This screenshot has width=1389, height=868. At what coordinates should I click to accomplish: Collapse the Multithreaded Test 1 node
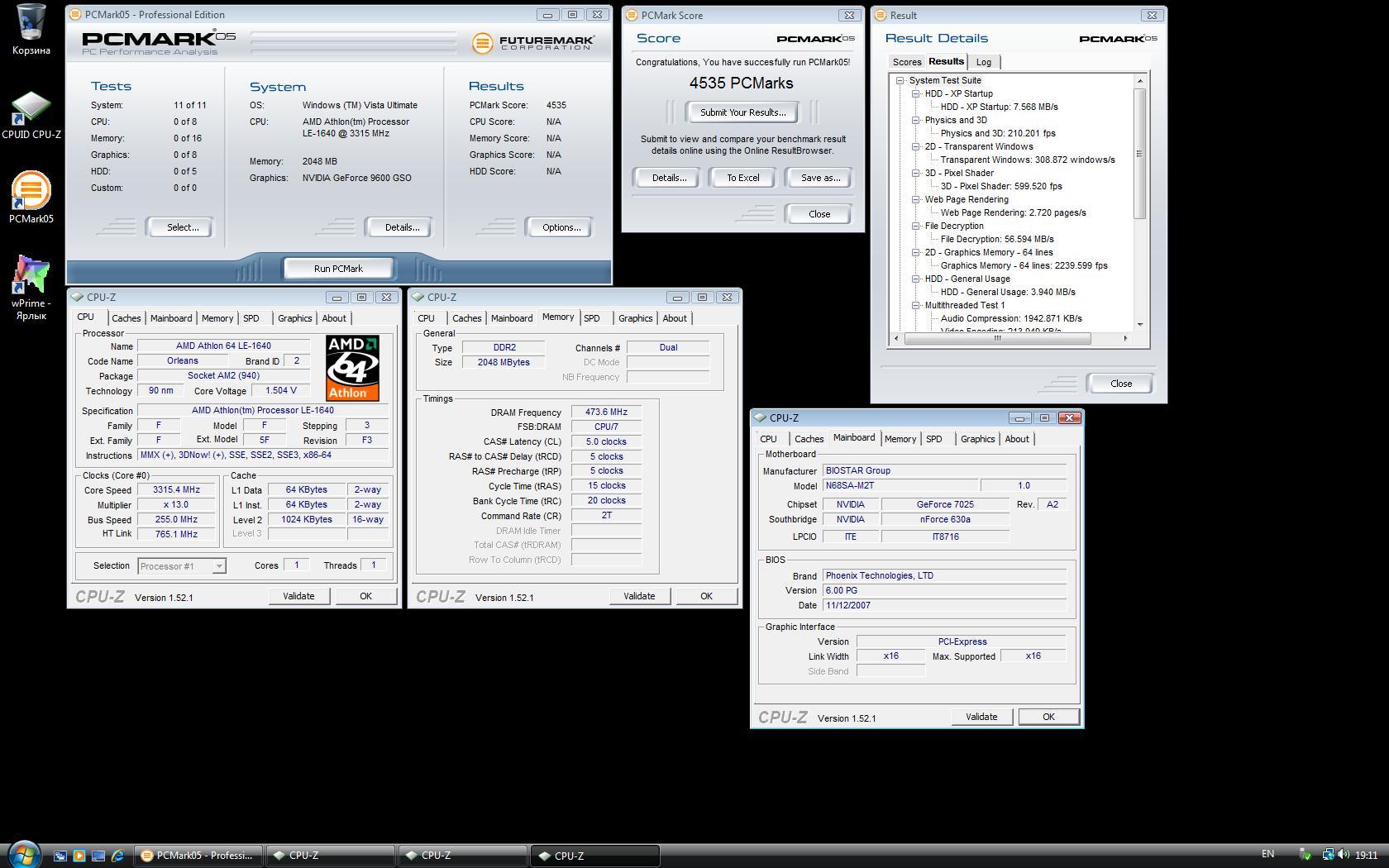click(915, 305)
